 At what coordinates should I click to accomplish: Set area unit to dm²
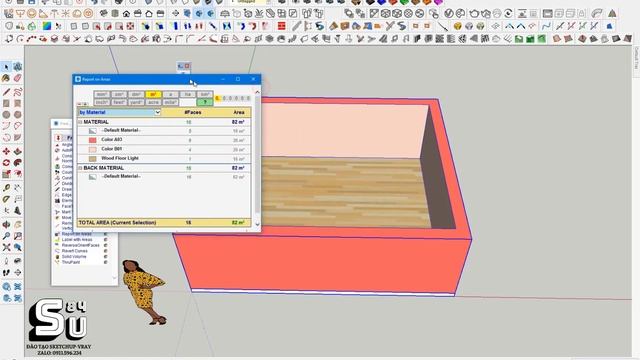[136, 95]
